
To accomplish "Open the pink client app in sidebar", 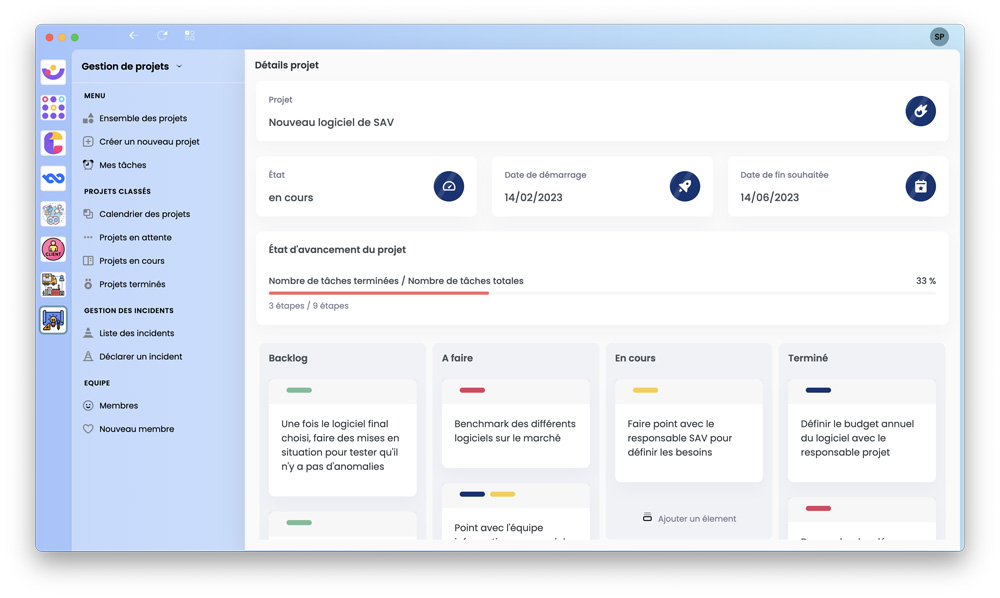I will point(53,249).
